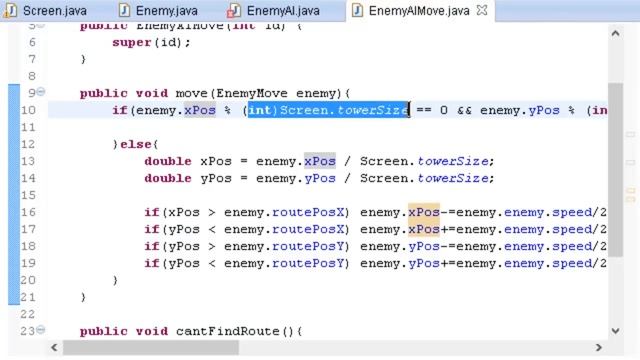Viewport: 640px width, 360px height.
Task: Click the Screen.java file icon
Action: coord(10,11)
